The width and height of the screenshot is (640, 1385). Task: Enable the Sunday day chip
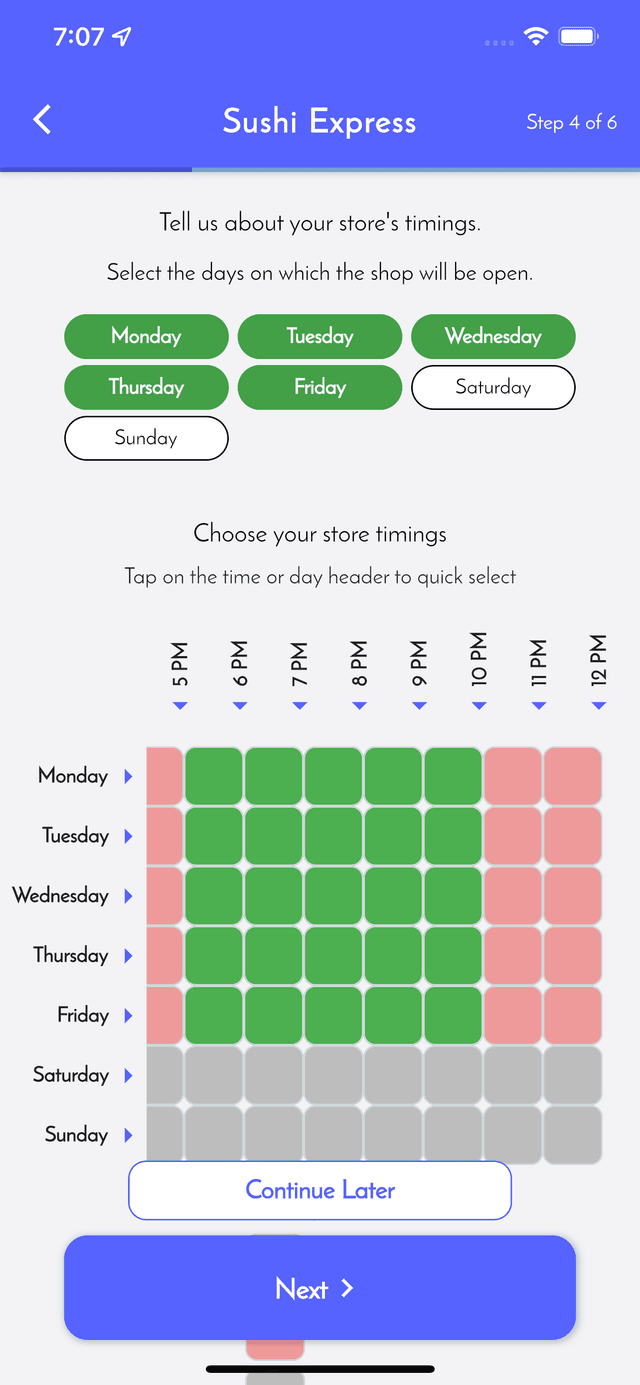(146, 438)
